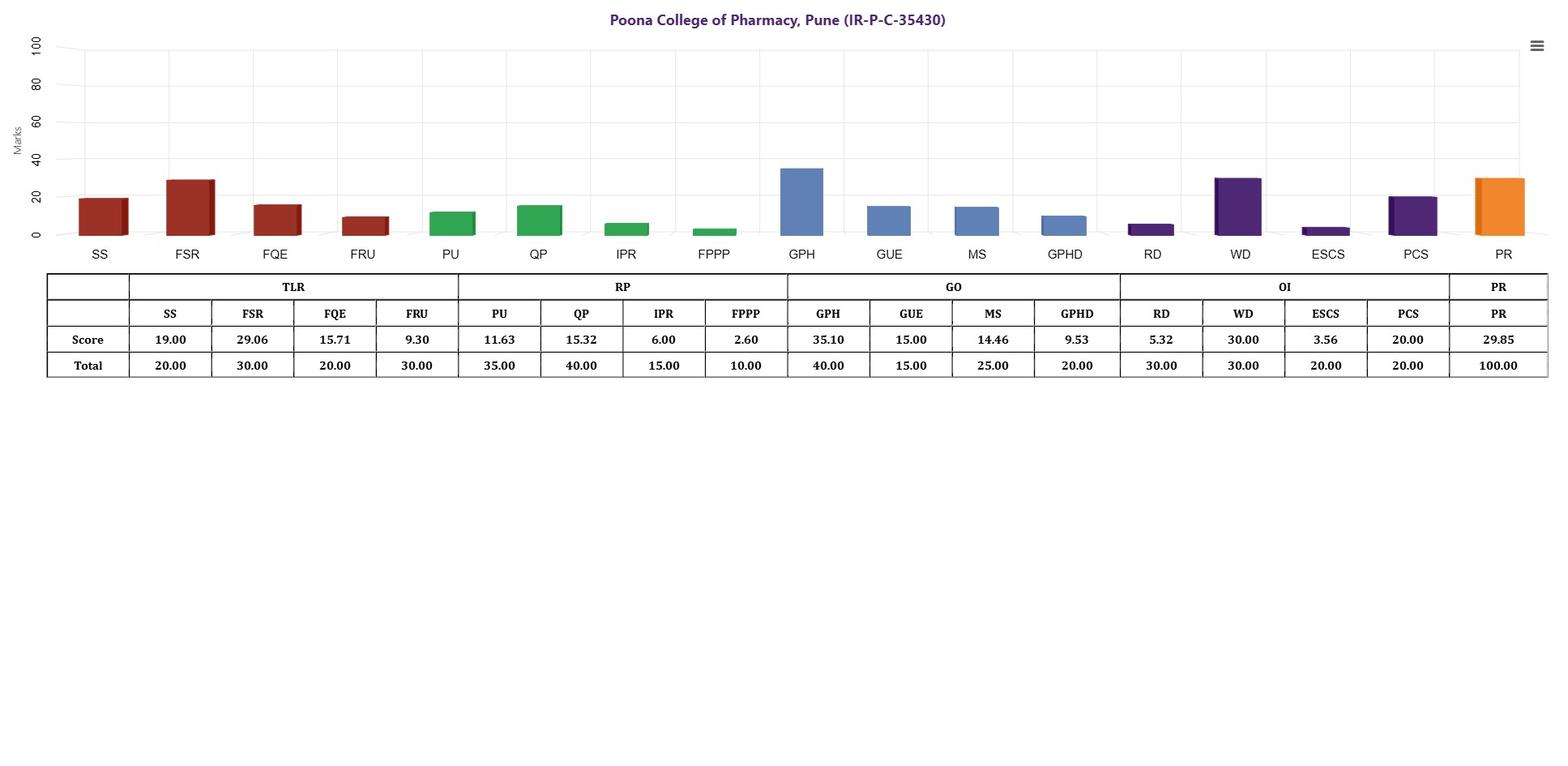Click the OI group header in table

click(1284, 287)
